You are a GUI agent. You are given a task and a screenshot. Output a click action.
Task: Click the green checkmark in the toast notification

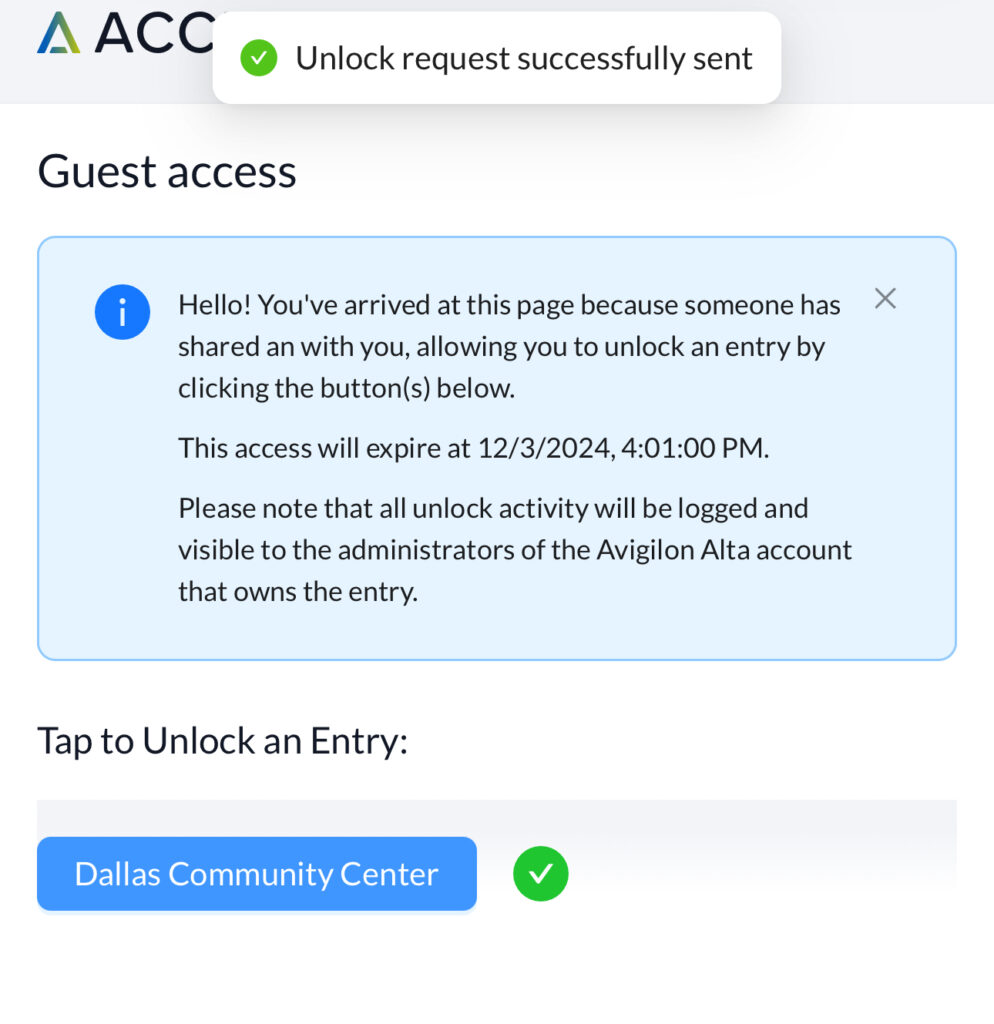coord(259,58)
